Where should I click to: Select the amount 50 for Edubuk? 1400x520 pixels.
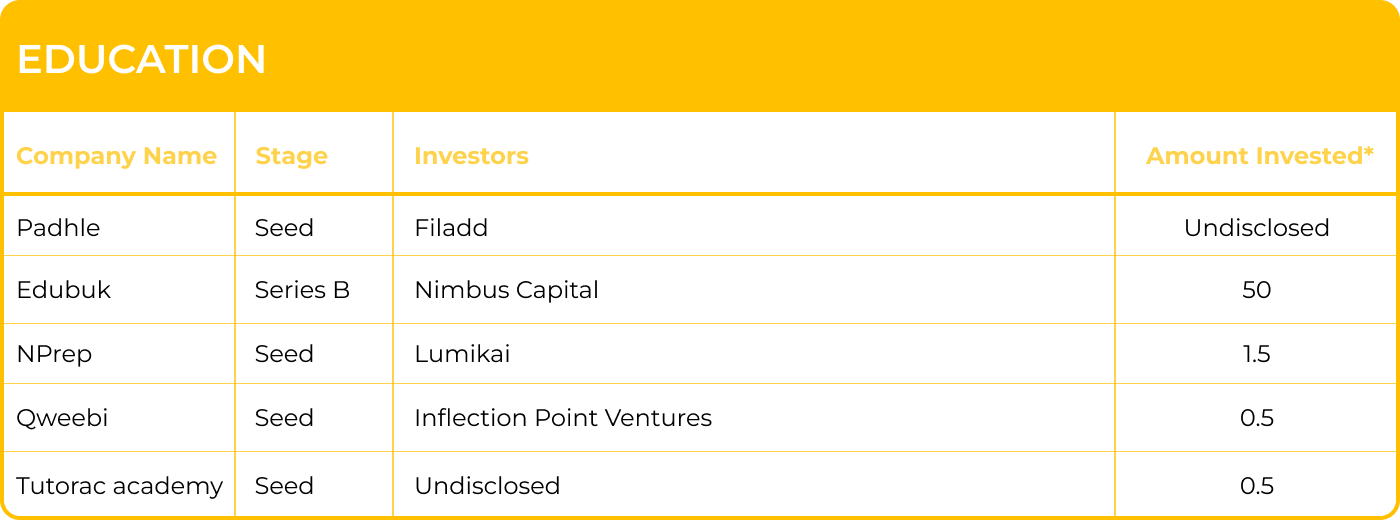(1256, 290)
